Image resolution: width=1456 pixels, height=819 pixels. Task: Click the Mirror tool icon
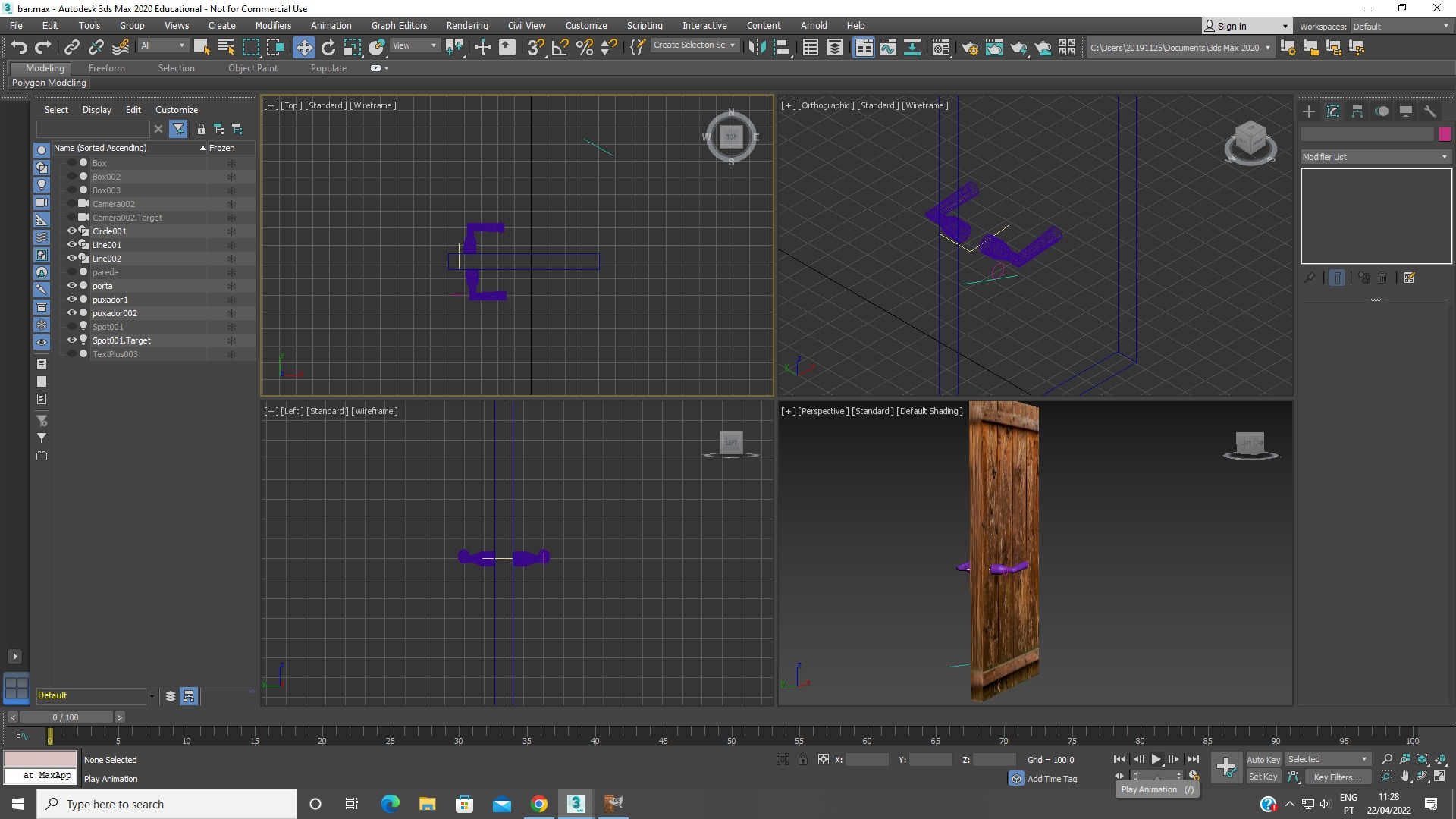pos(757,47)
